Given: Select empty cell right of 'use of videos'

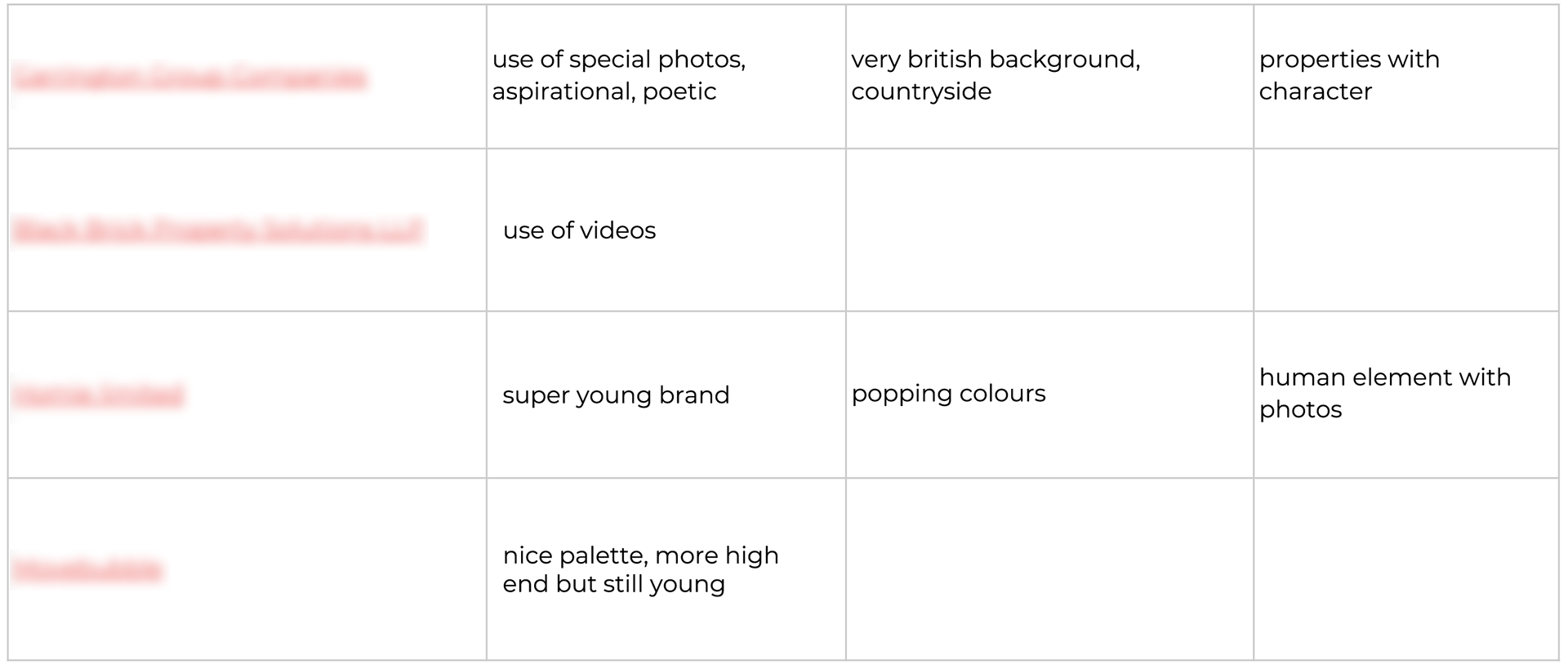Looking at the screenshot, I should (x=1049, y=230).
